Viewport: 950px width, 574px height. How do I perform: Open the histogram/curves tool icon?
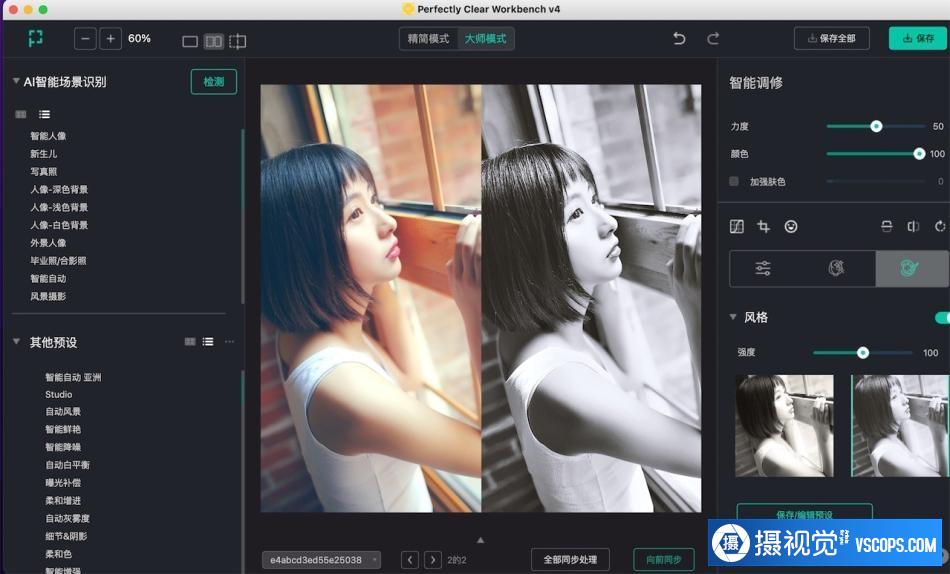tap(737, 227)
